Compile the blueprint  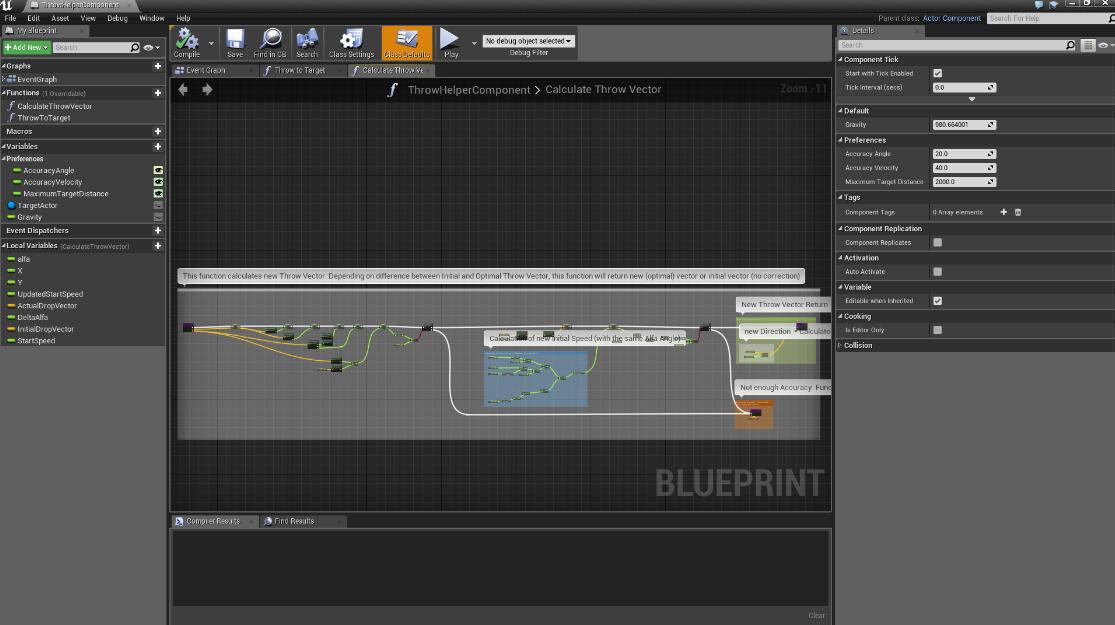click(187, 42)
